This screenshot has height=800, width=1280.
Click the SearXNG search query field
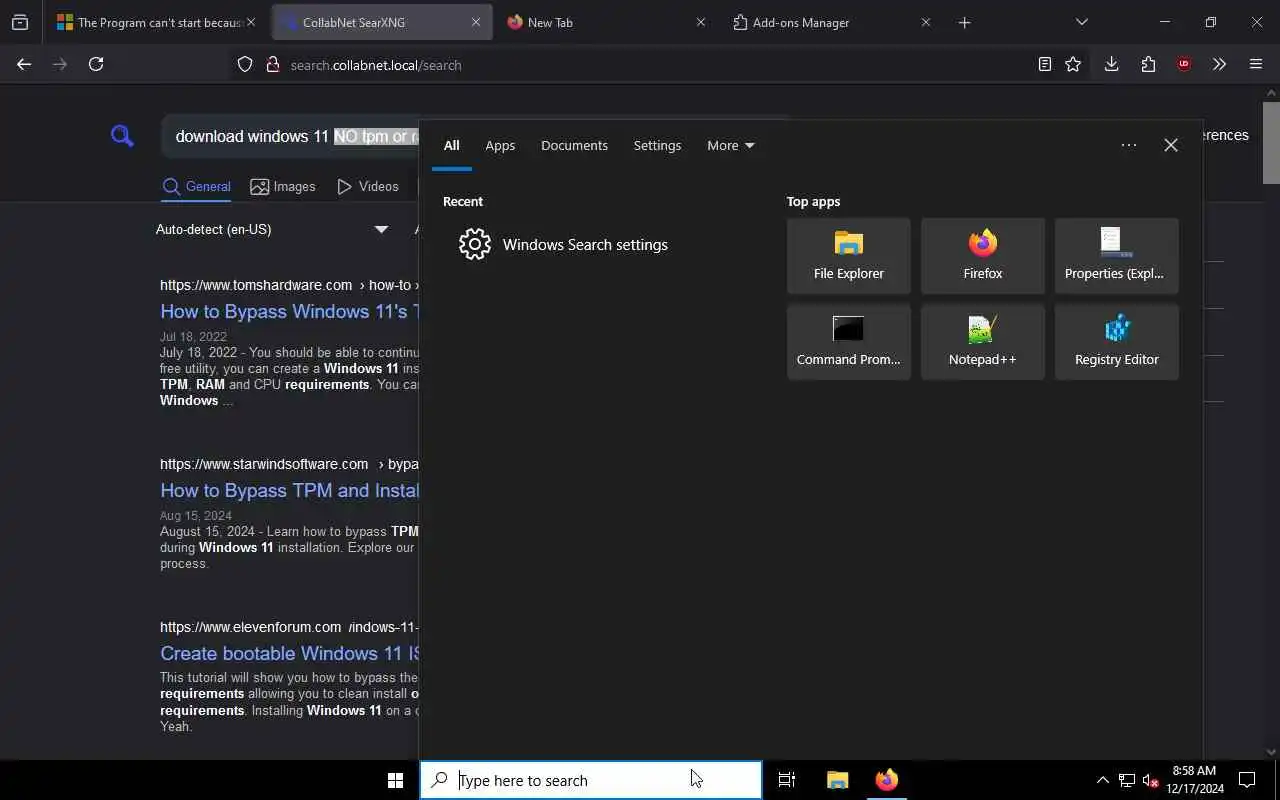[290, 136]
